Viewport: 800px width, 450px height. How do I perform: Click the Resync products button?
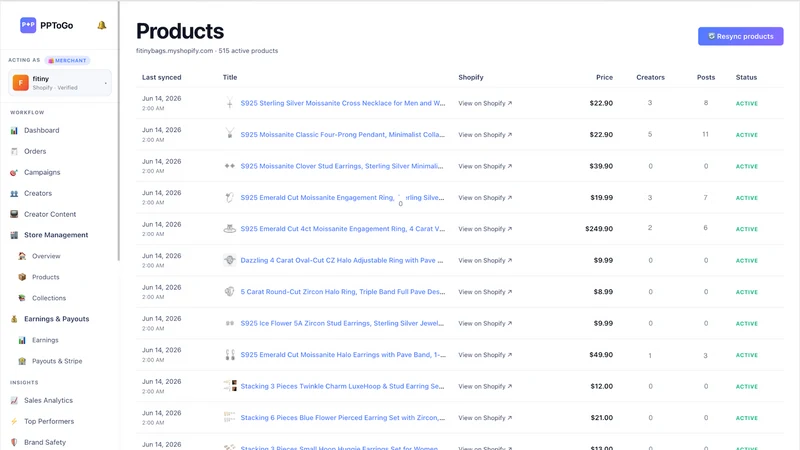(740, 36)
